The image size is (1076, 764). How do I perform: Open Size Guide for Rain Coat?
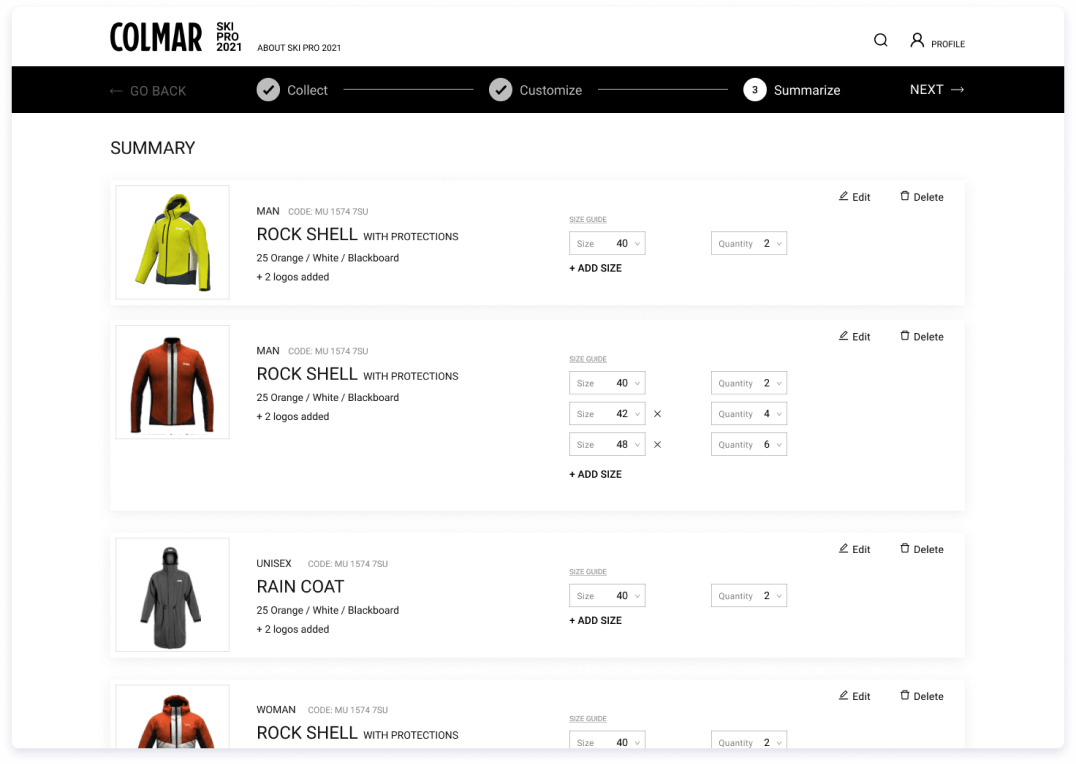(x=588, y=572)
